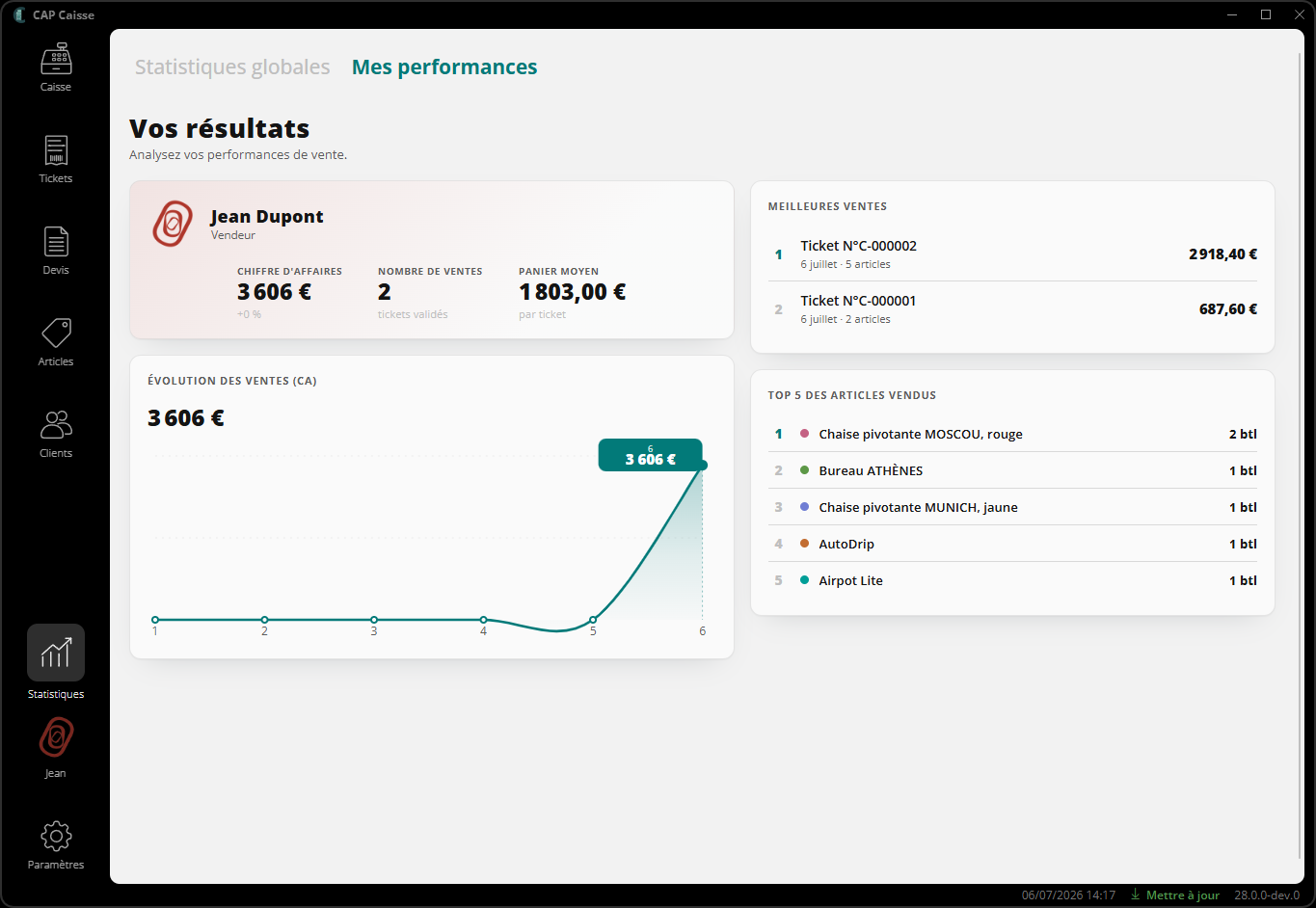Click the Nombre de ventes value 2
Viewport: 1316px width, 908px height.
(385, 292)
